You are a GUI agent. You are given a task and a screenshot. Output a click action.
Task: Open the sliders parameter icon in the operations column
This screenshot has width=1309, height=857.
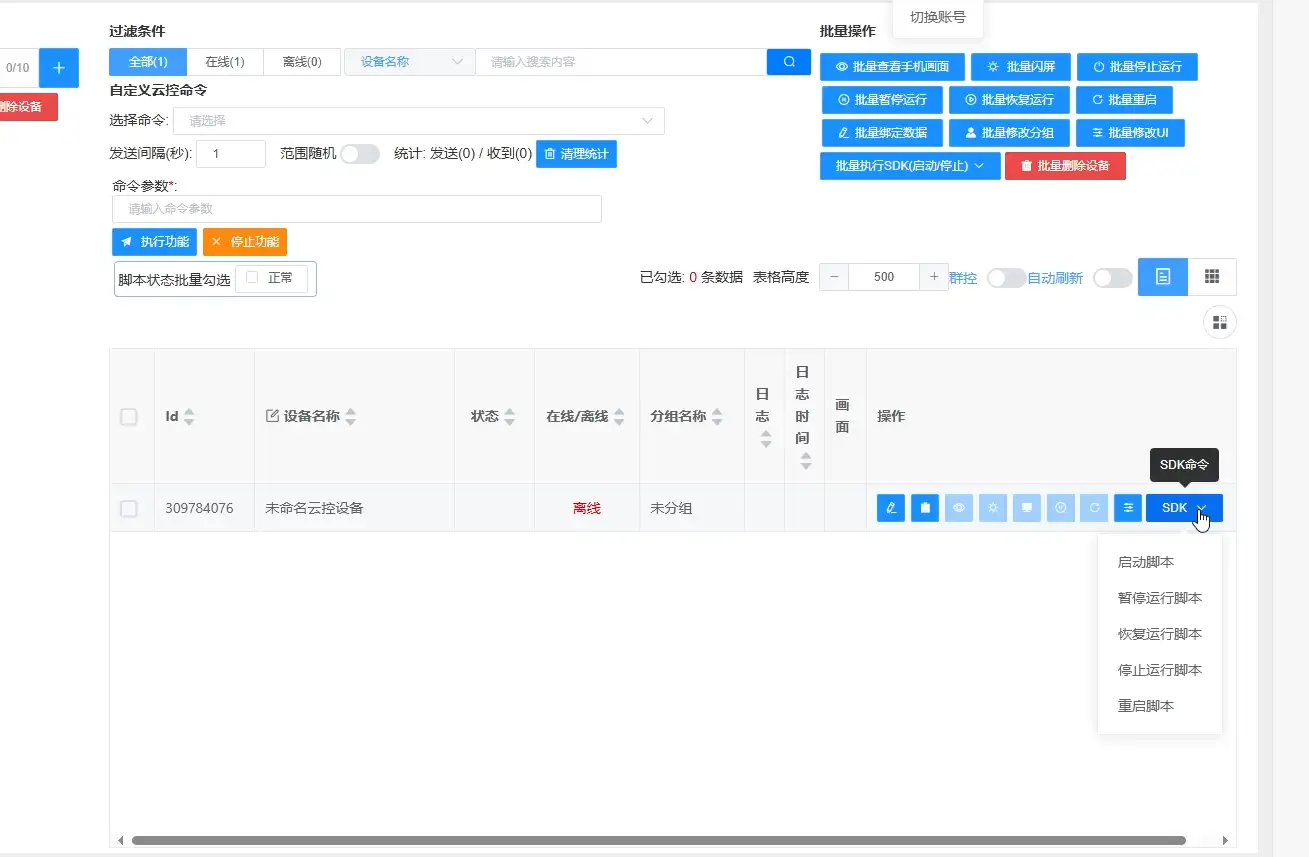(x=1127, y=507)
